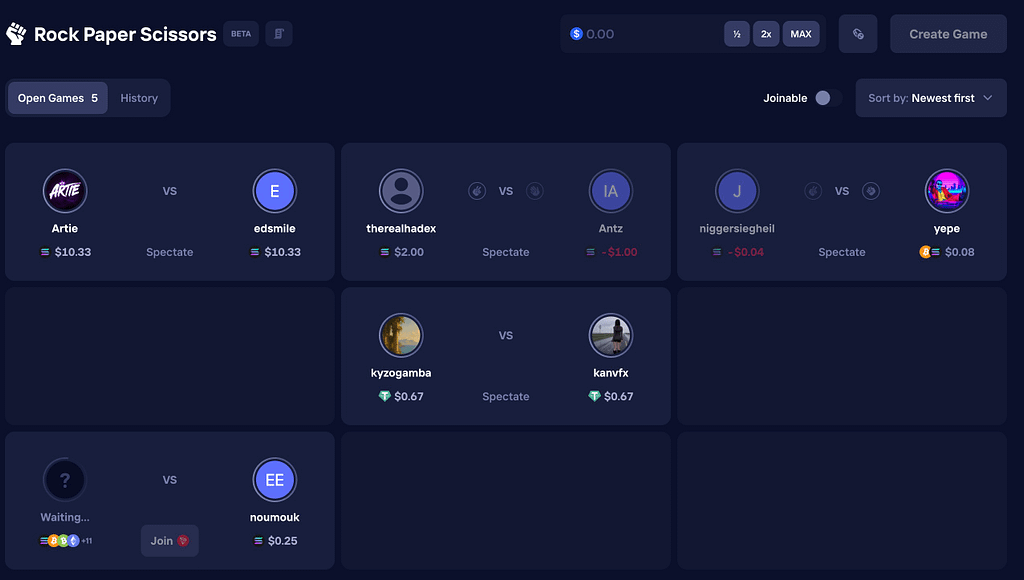
Task: Click the kanvfx username
Action: tap(611, 373)
